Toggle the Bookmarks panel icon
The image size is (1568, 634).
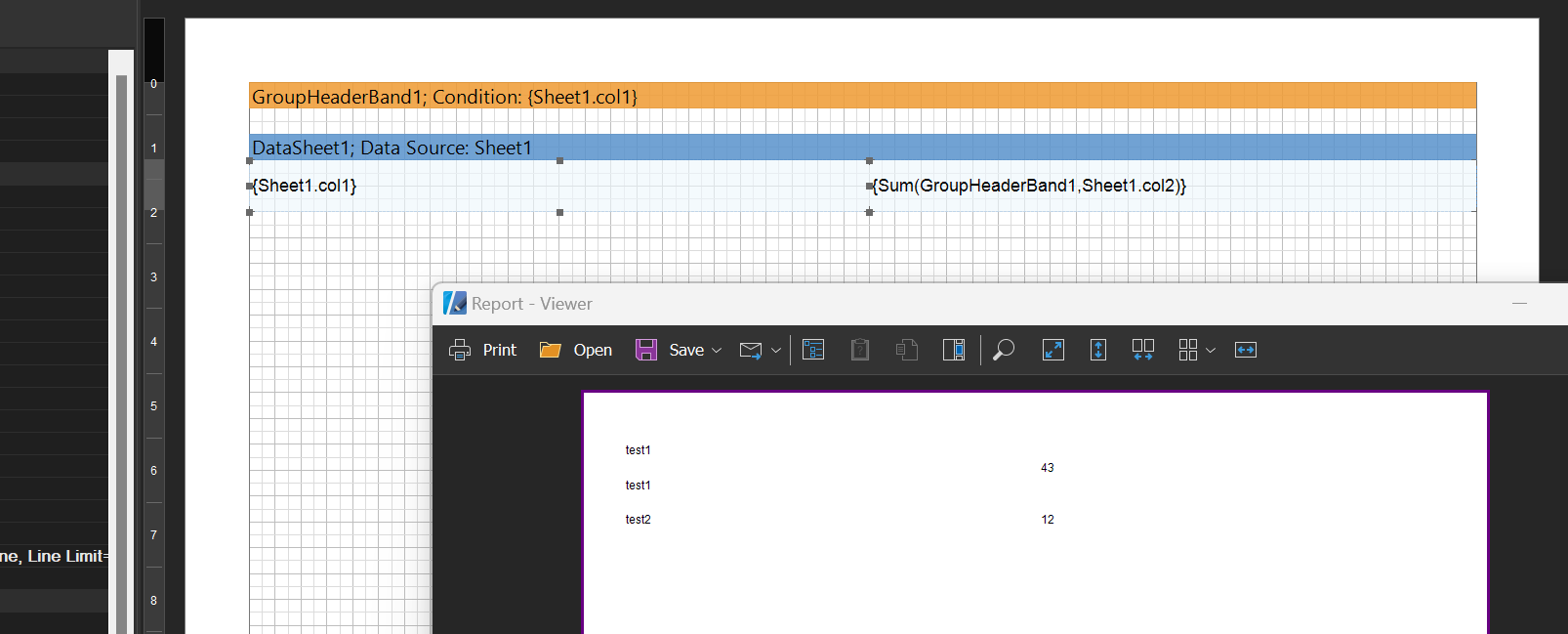coord(813,350)
